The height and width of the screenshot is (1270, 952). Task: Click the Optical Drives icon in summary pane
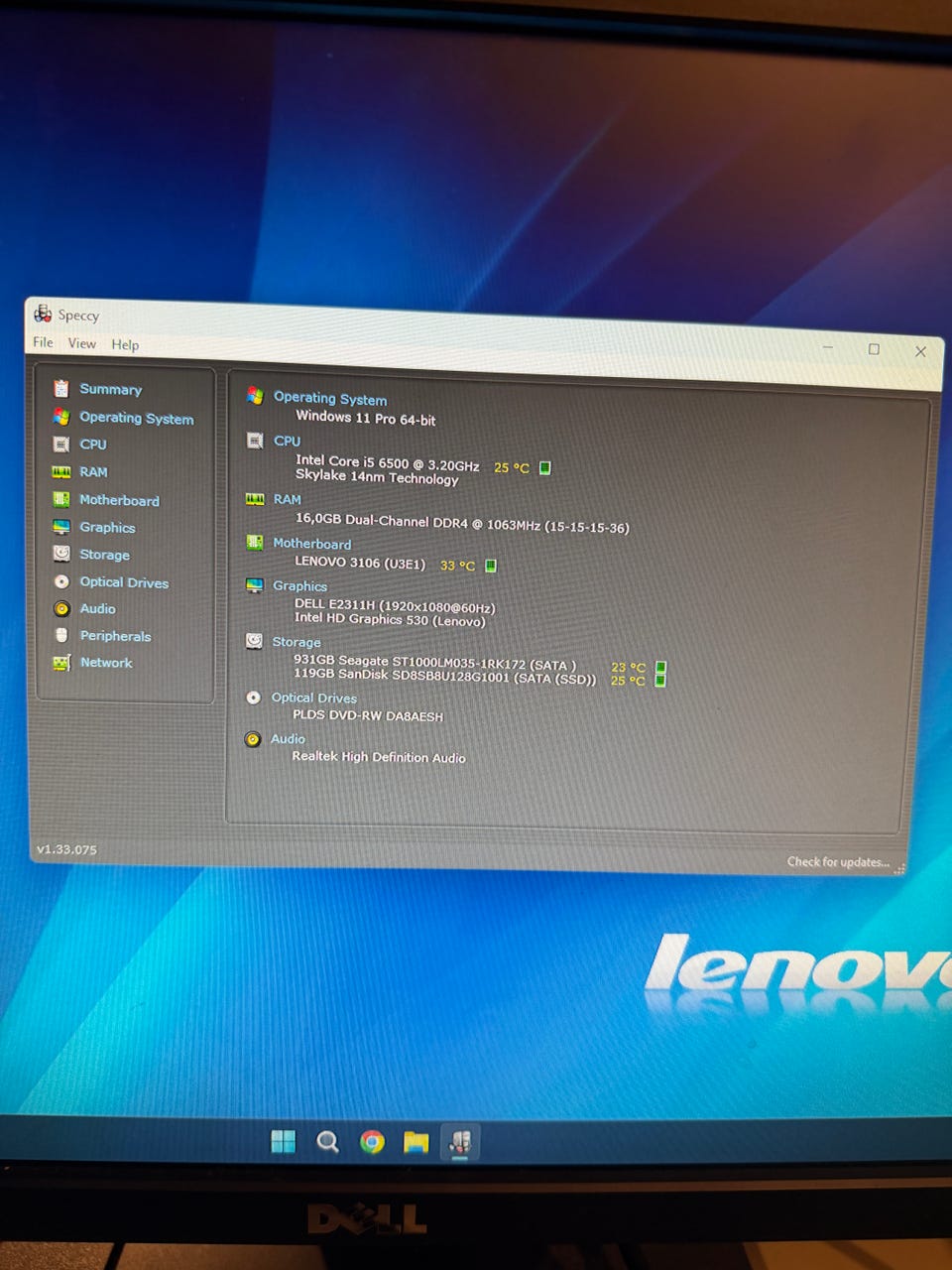click(x=253, y=698)
